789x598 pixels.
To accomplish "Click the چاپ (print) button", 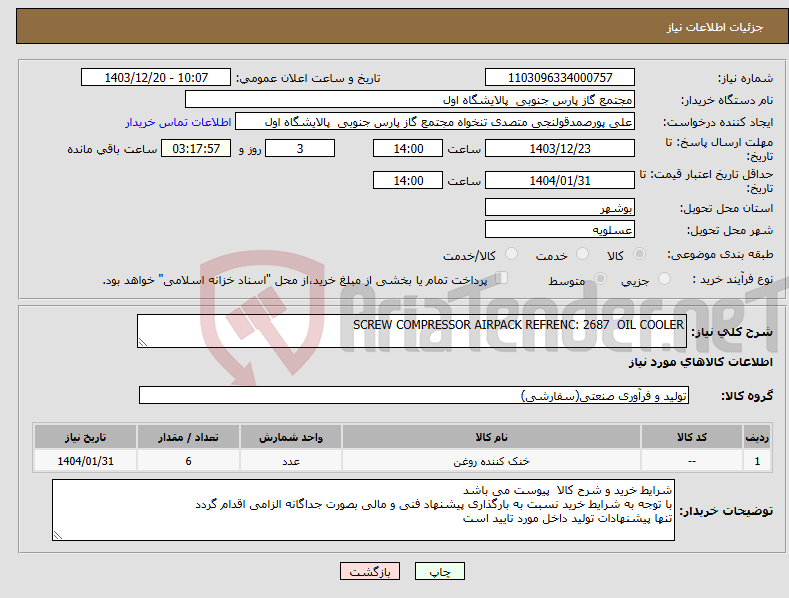I will (x=439, y=571).
